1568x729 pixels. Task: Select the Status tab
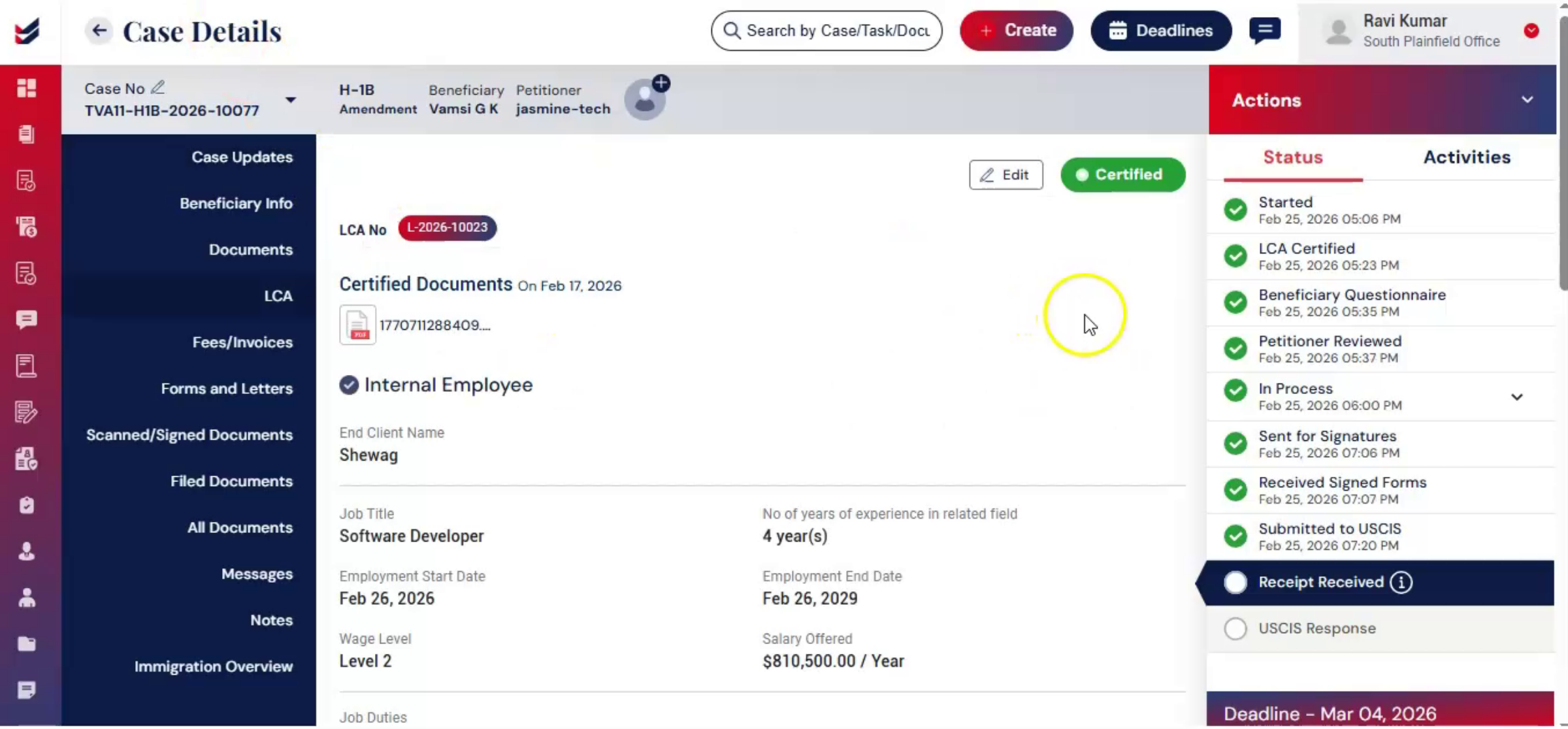click(x=1292, y=157)
